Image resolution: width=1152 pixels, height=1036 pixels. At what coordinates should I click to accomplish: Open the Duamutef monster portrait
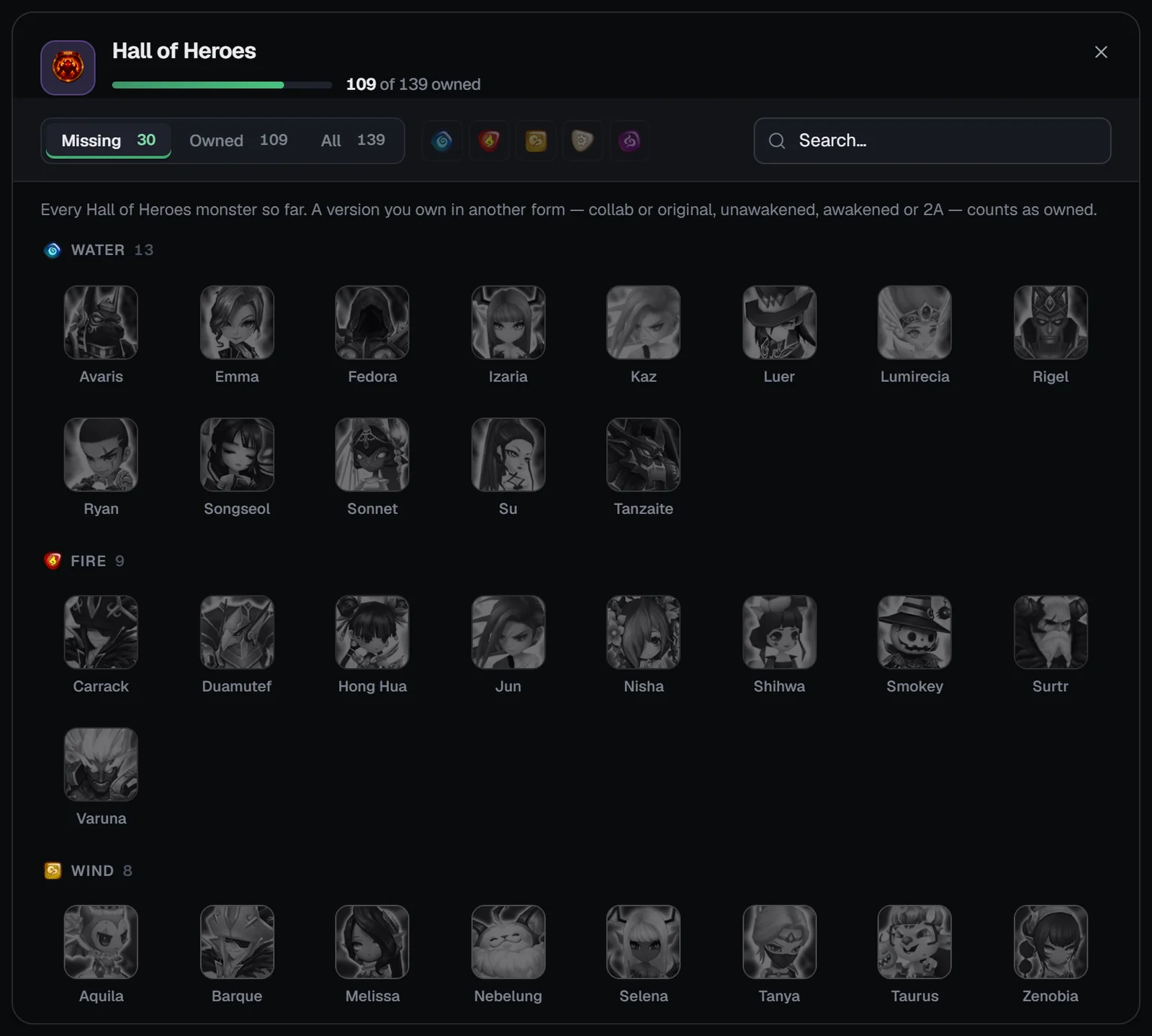[237, 632]
